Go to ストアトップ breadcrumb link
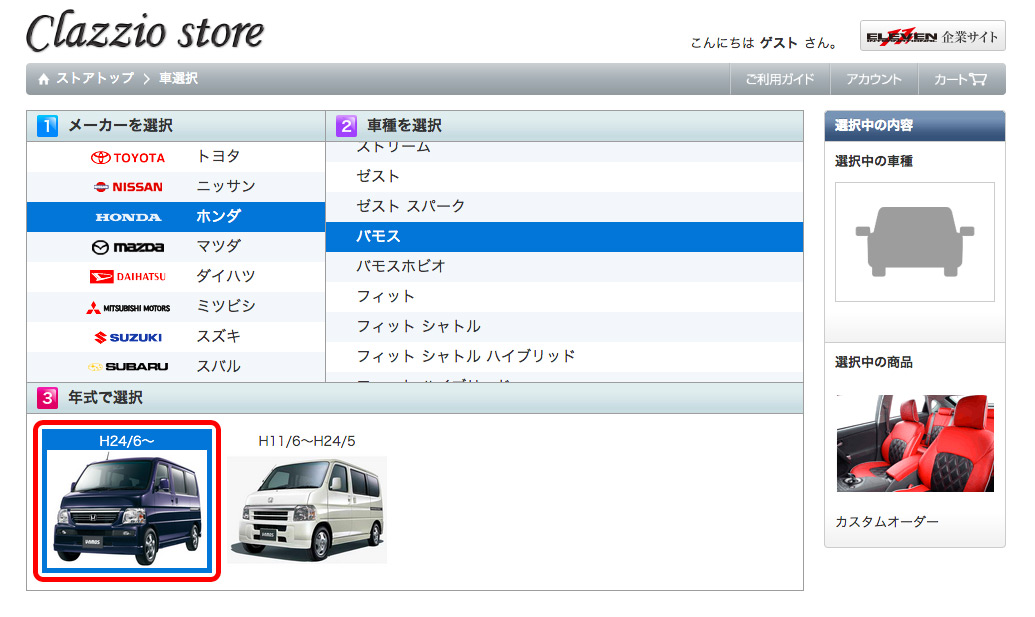Image resolution: width=1035 pixels, height=617 pixels. pos(95,79)
